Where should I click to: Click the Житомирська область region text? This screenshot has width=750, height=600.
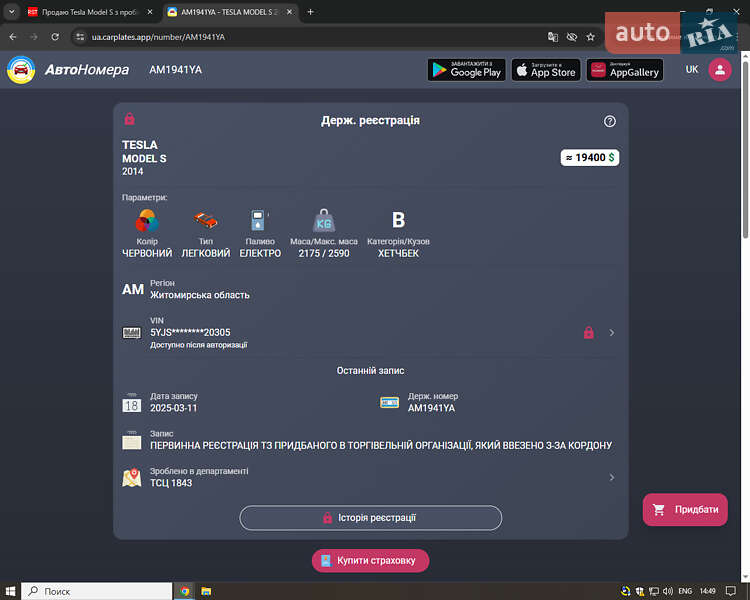(x=200, y=295)
